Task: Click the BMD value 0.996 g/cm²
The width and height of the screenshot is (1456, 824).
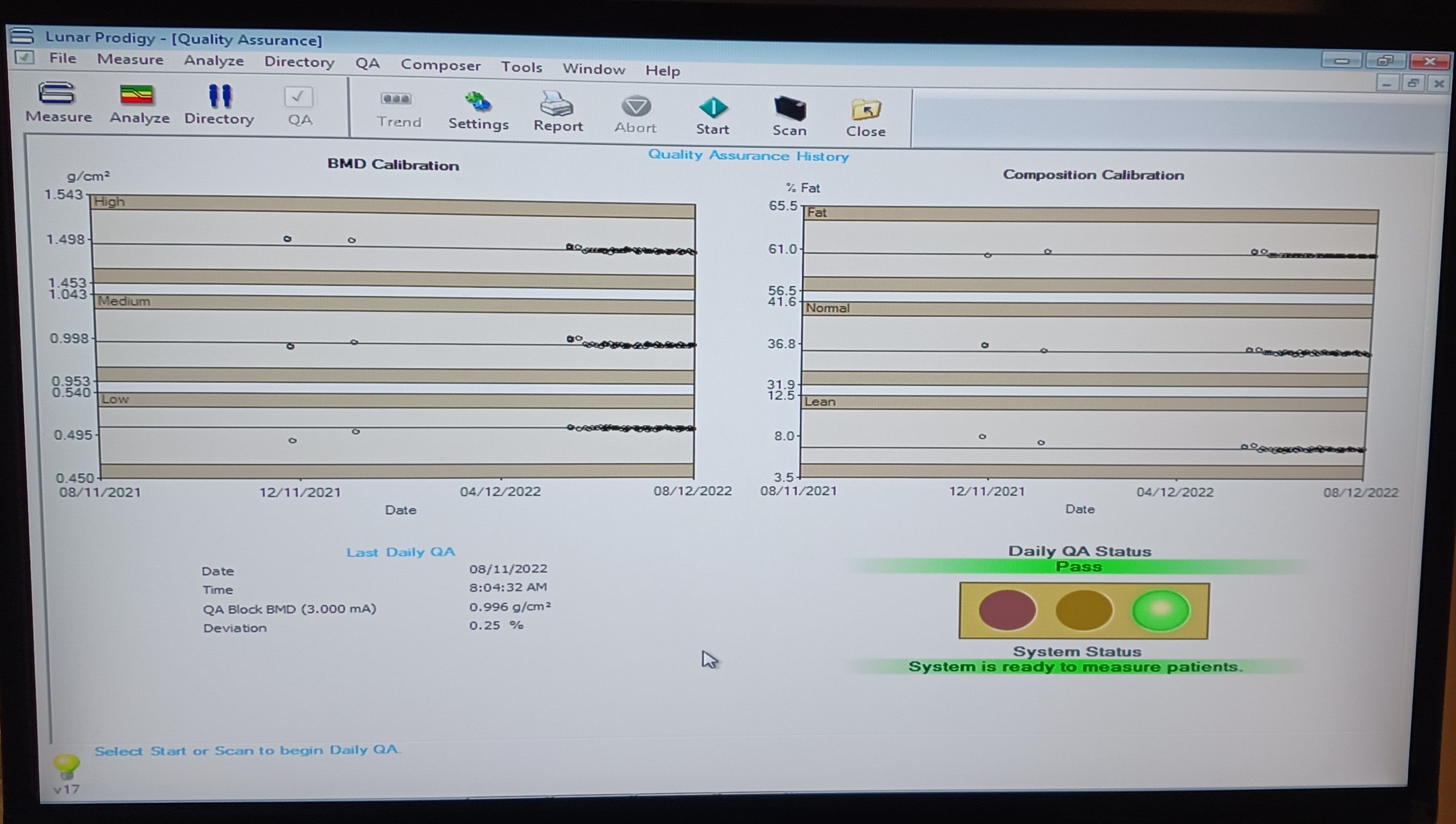Action: click(x=509, y=607)
